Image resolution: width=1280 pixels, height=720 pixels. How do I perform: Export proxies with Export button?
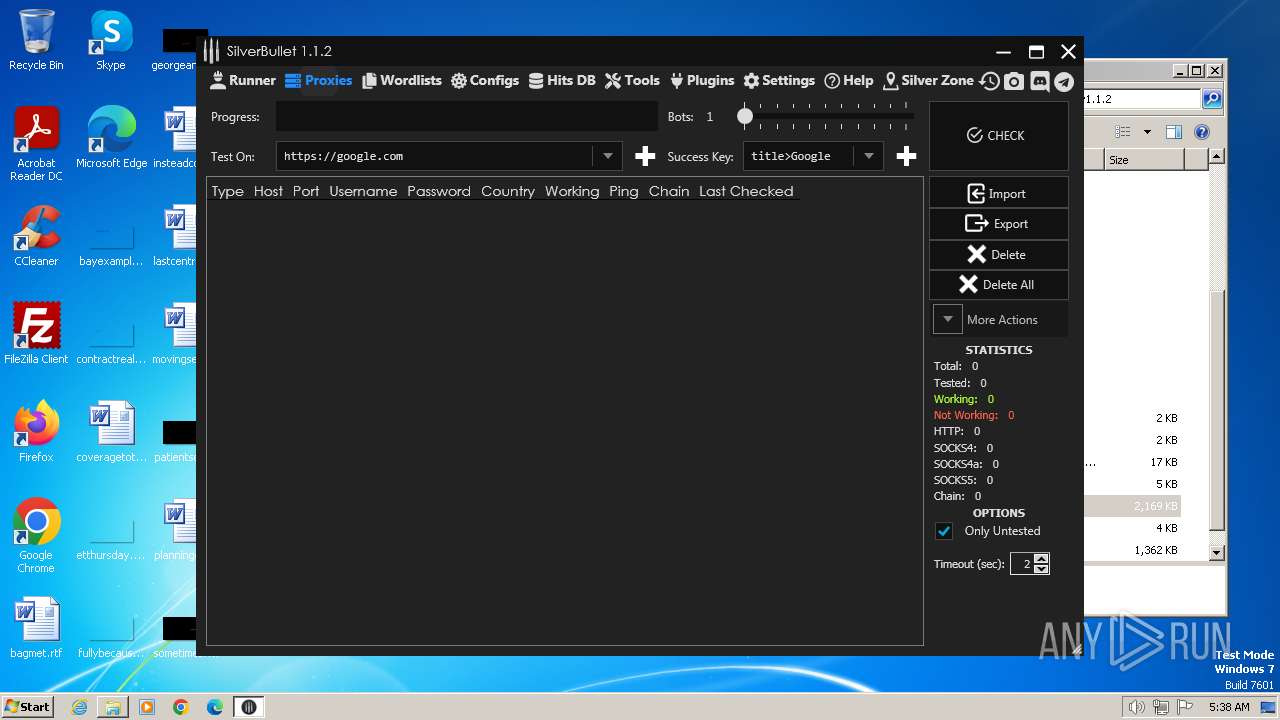(999, 224)
